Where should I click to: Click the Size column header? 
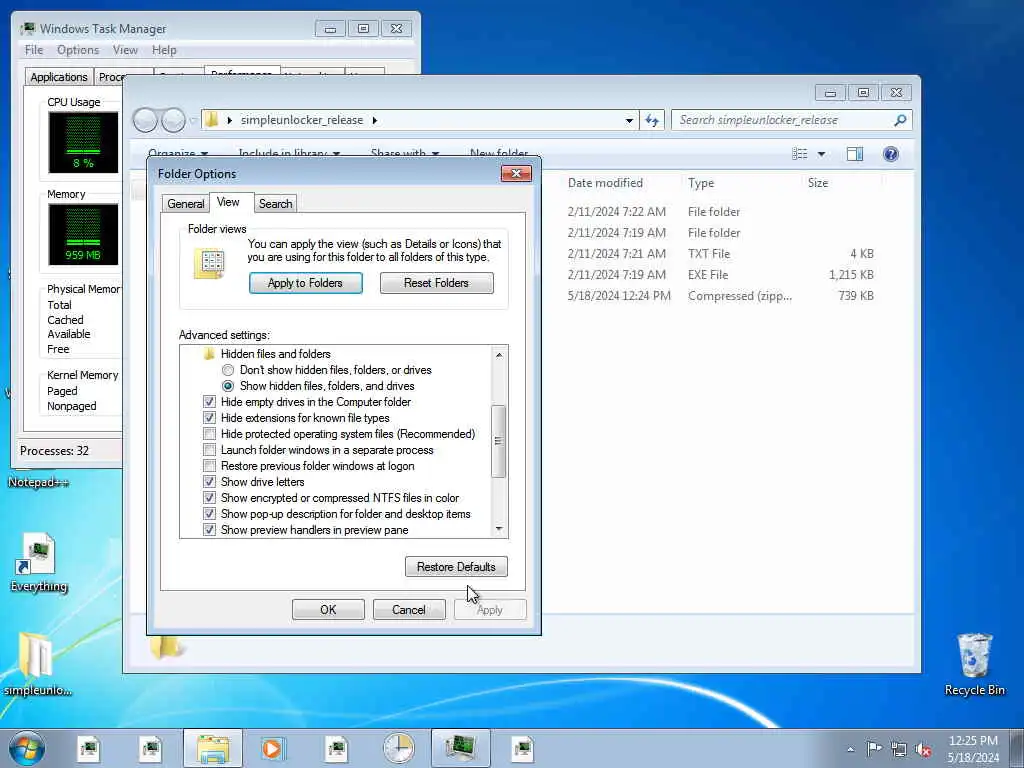(x=818, y=183)
